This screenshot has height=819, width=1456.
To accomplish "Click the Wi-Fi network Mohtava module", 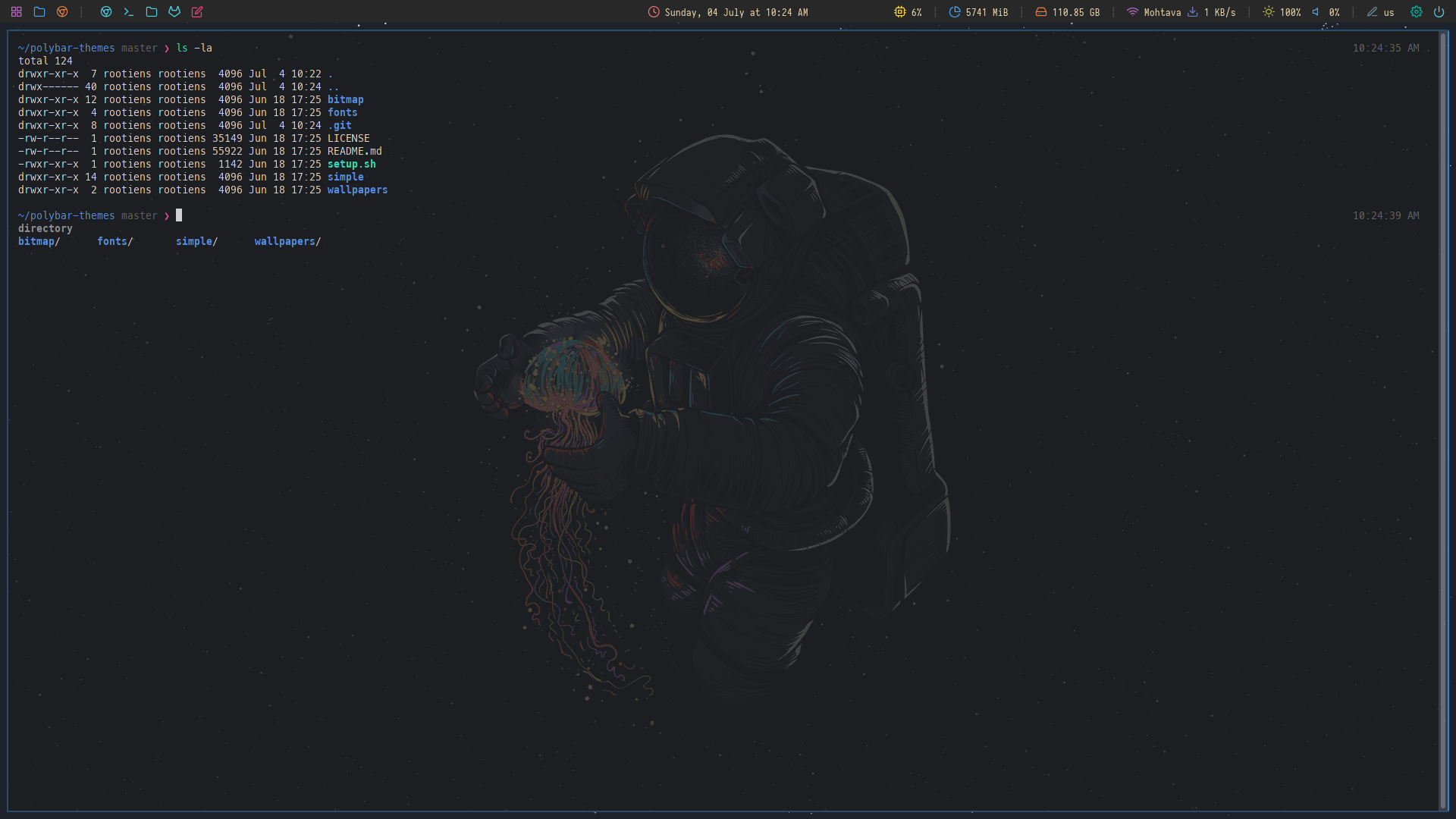I will pyautogui.click(x=1153, y=12).
